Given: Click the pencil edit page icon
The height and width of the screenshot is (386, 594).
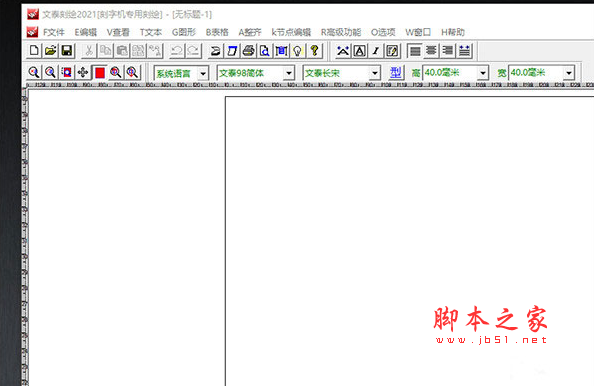Looking at the screenshot, I should [392, 50].
